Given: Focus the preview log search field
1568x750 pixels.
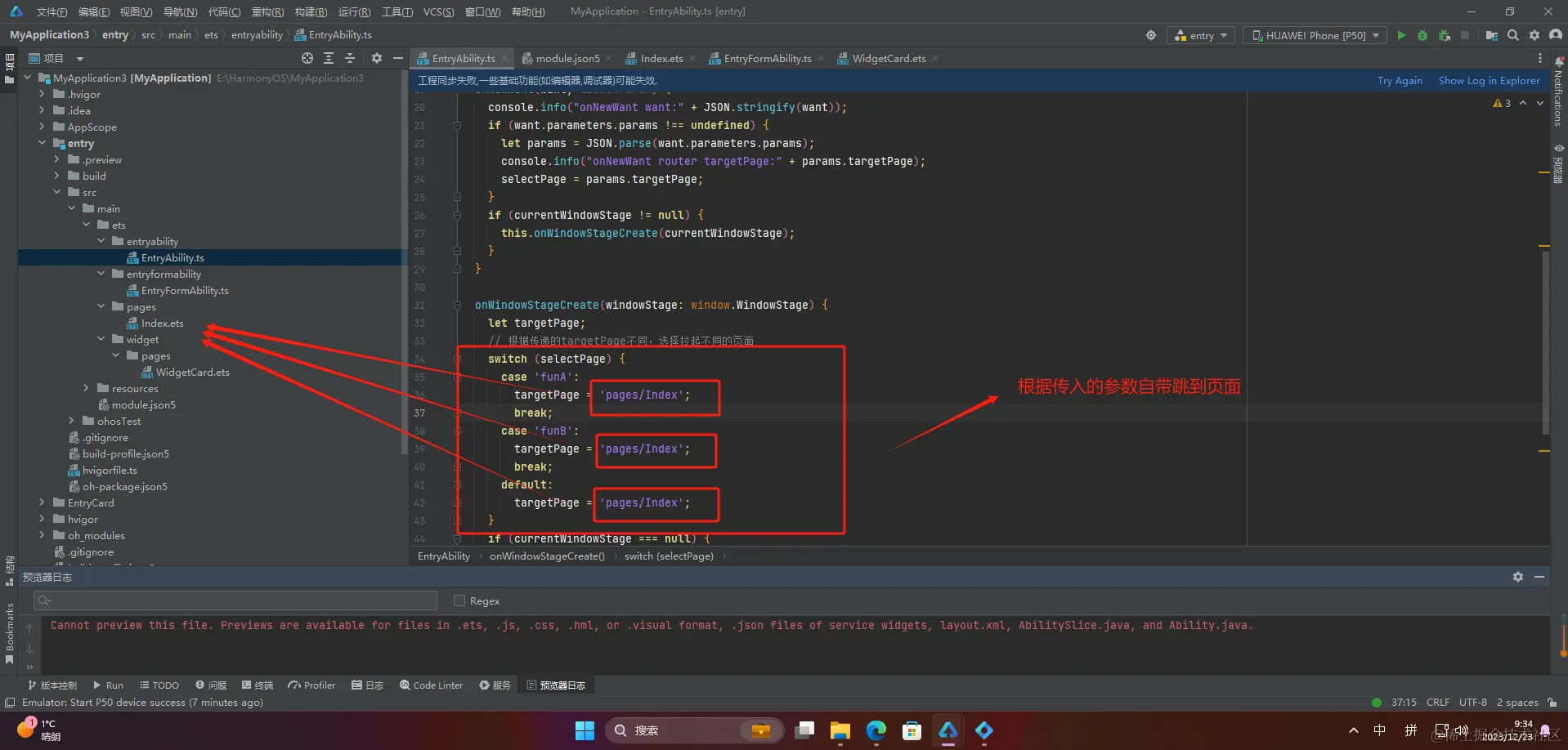Looking at the screenshot, I should (235, 600).
